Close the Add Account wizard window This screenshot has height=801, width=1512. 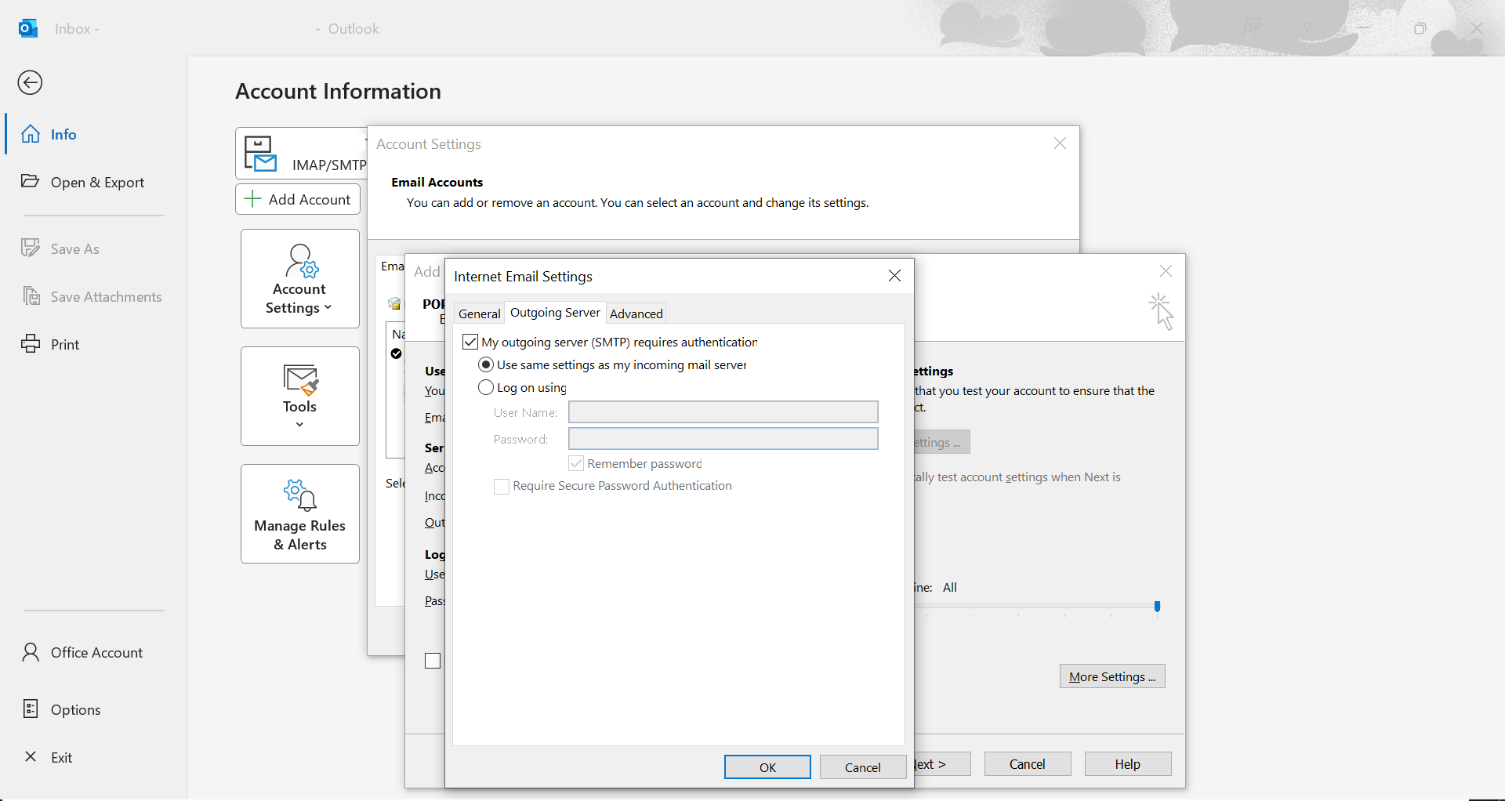pyautogui.click(x=1166, y=271)
